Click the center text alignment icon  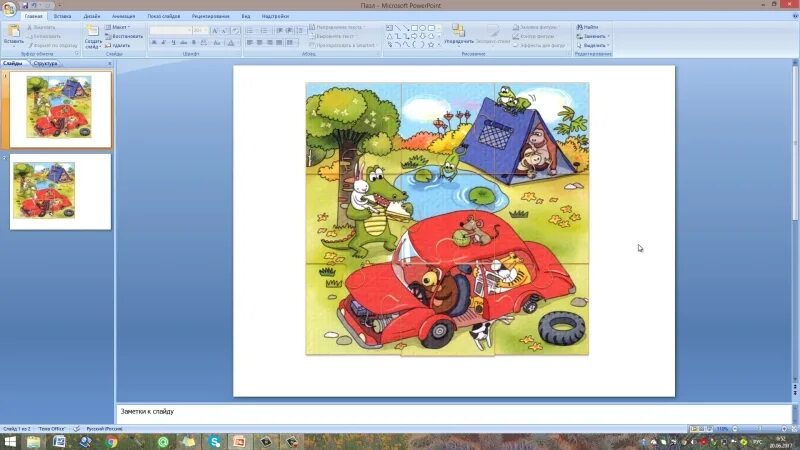tap(260, 43)
